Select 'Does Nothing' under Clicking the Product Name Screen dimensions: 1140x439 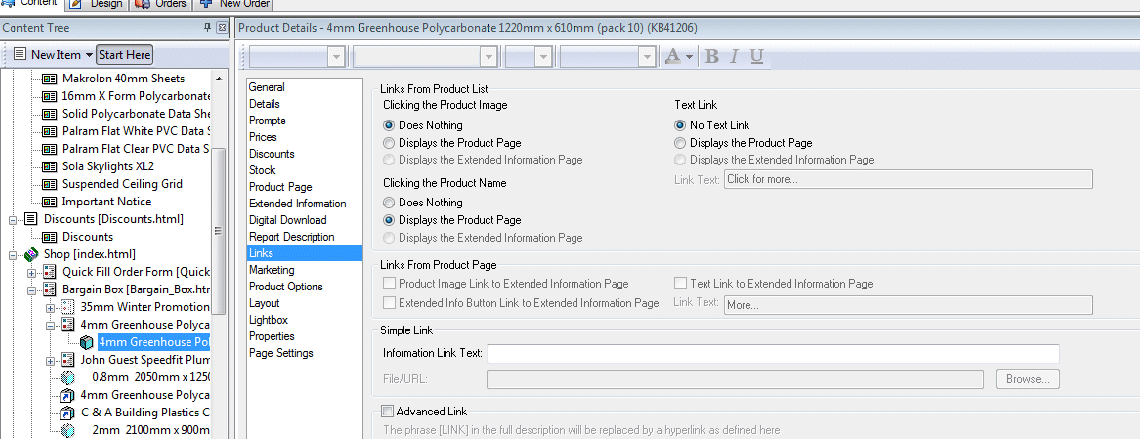pos(389,202)
